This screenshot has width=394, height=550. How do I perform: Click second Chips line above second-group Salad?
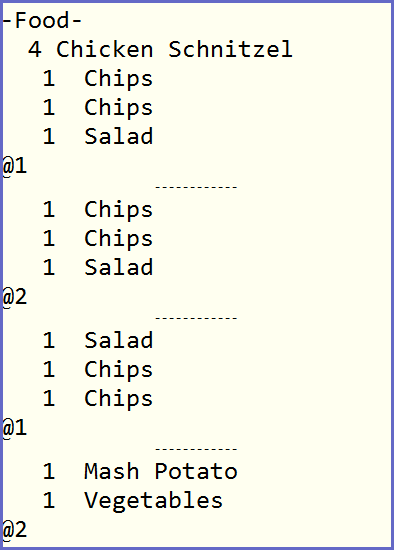click(x=98, y=239)
